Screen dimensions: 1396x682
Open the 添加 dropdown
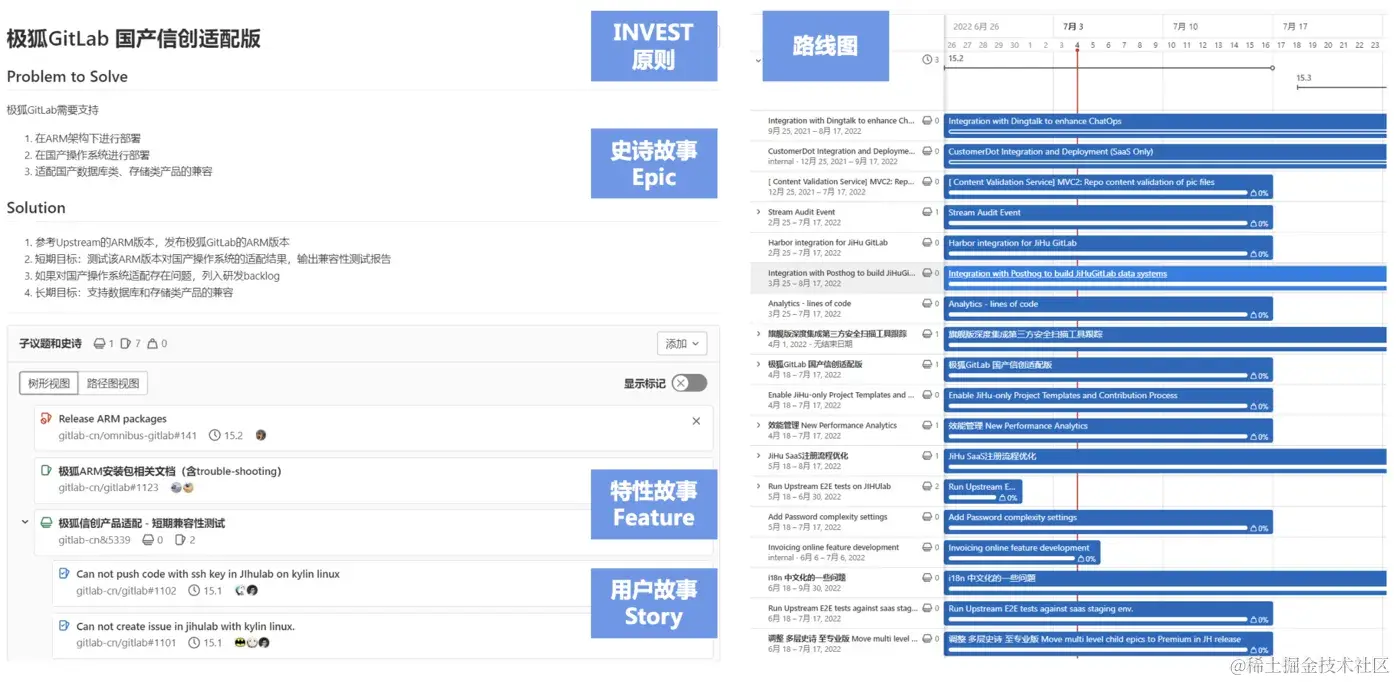click(x=682, y=344)
